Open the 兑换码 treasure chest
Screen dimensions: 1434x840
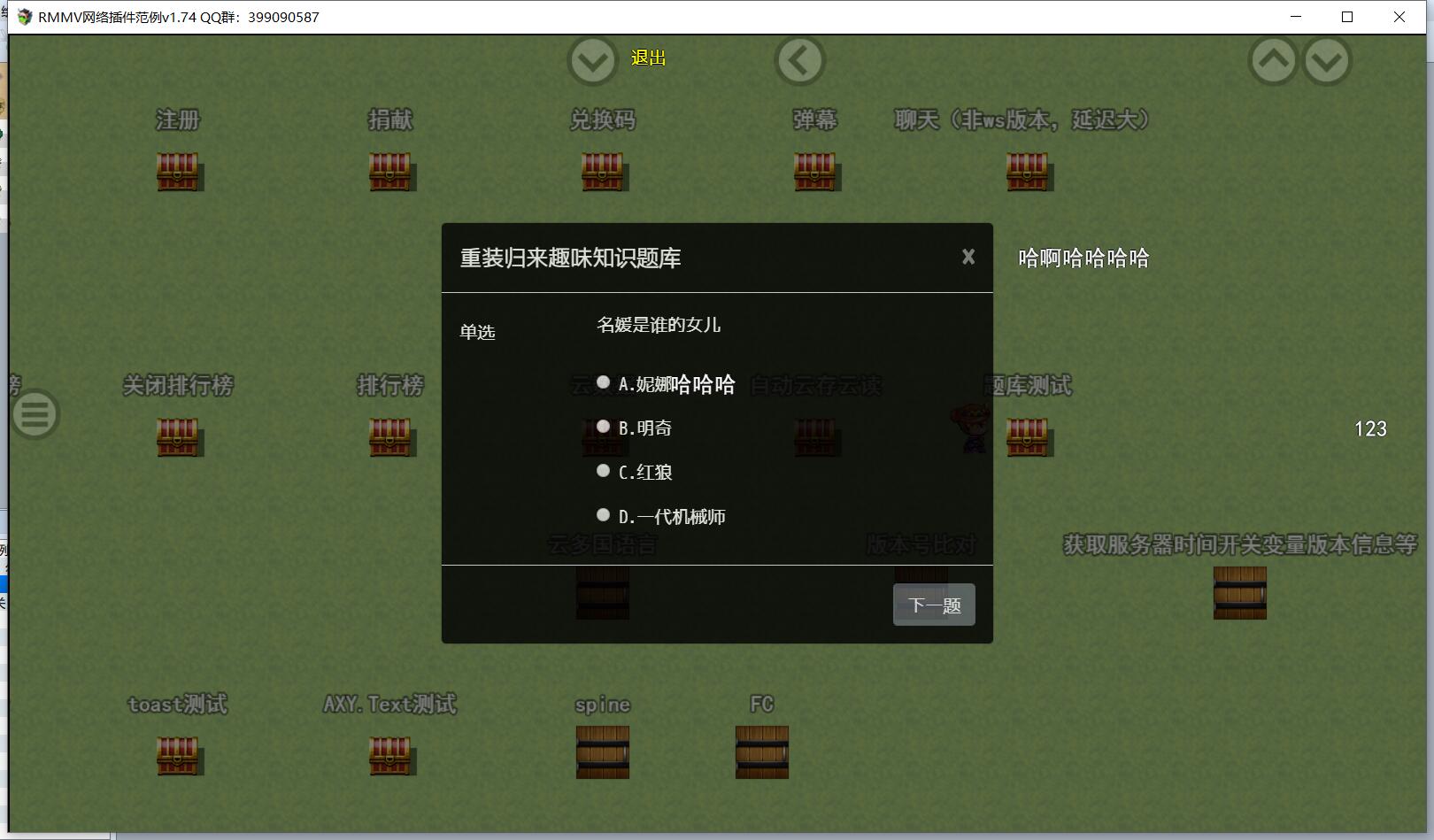click(x=603, y=172)
